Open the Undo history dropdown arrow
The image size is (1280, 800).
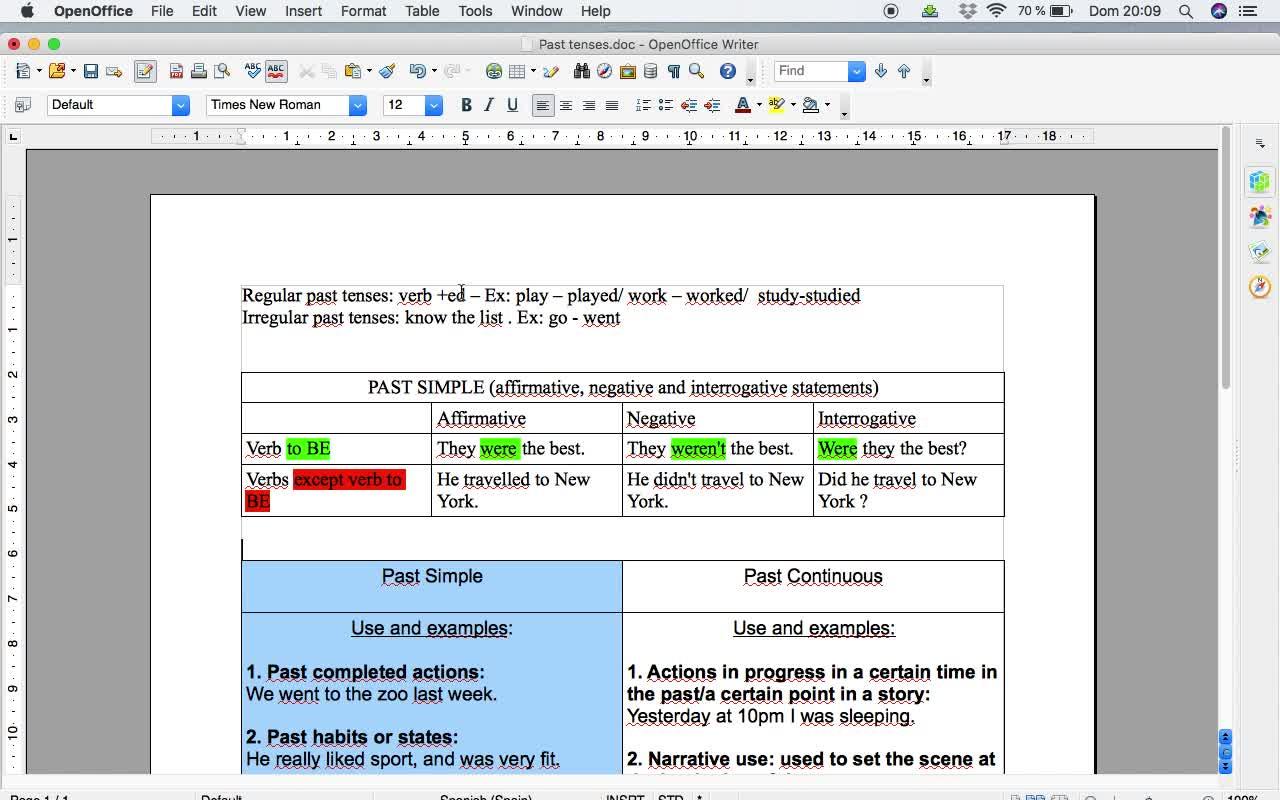pyautogui.click(x=434, y=71)
